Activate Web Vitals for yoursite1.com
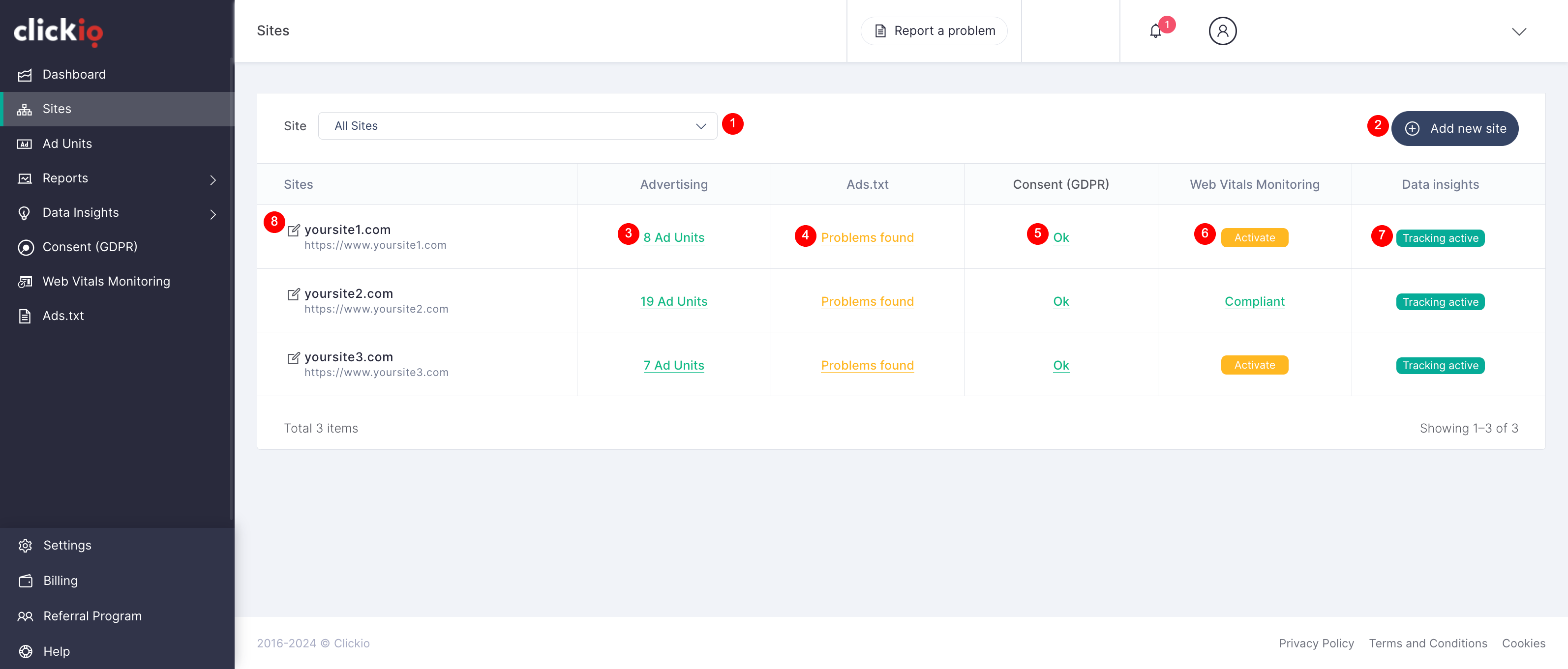Image resolution: width=1568 pixels, height=669 pixels. (1255, 238)
